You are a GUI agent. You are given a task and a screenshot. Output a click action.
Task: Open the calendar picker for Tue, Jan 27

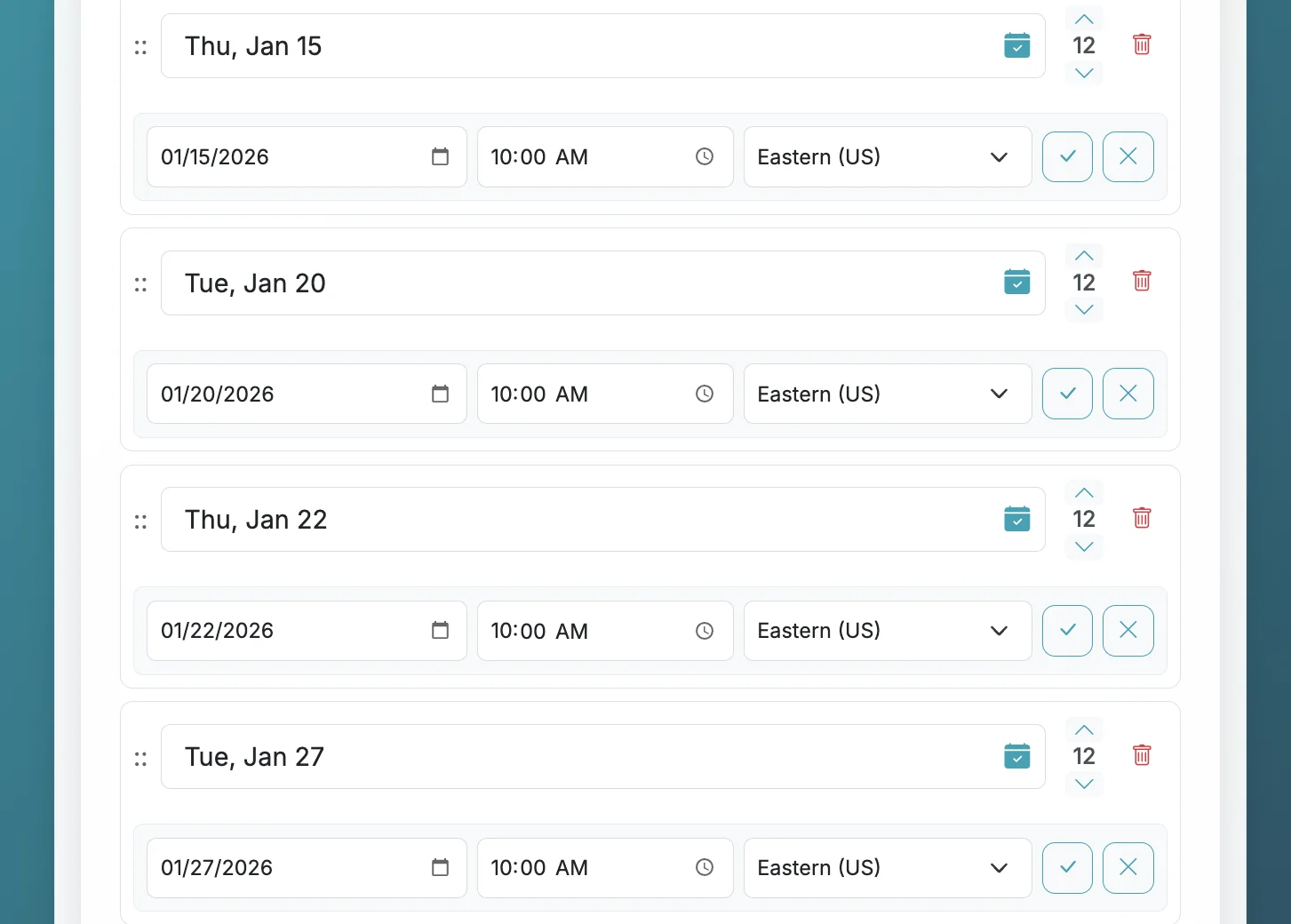point(1016,756)
